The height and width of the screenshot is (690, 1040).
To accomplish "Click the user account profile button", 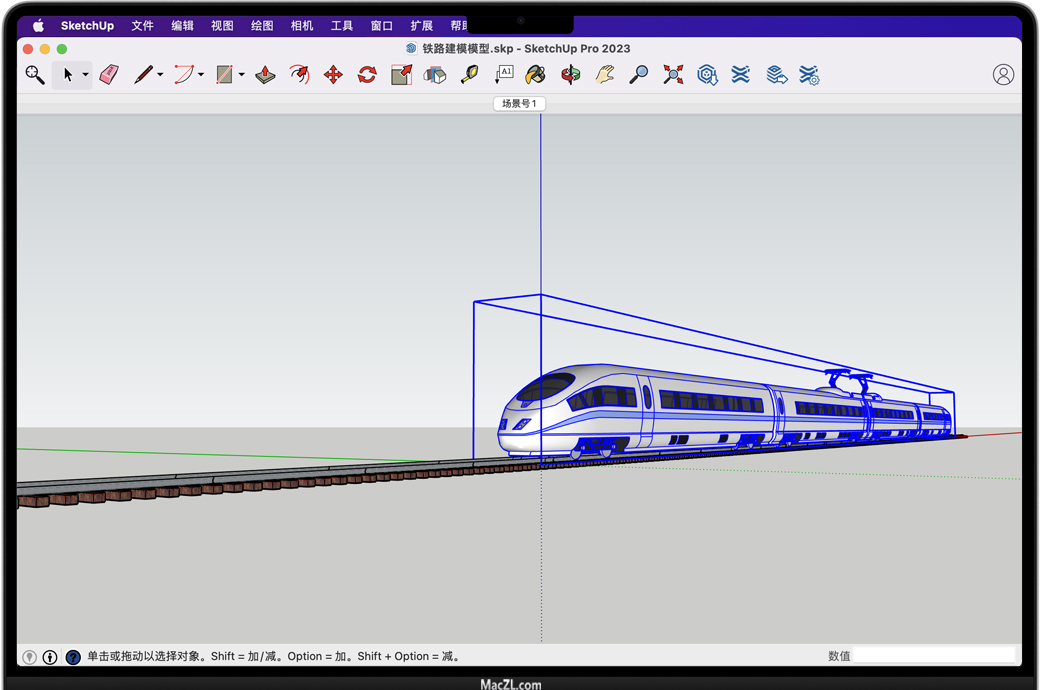I will 1003,75.
